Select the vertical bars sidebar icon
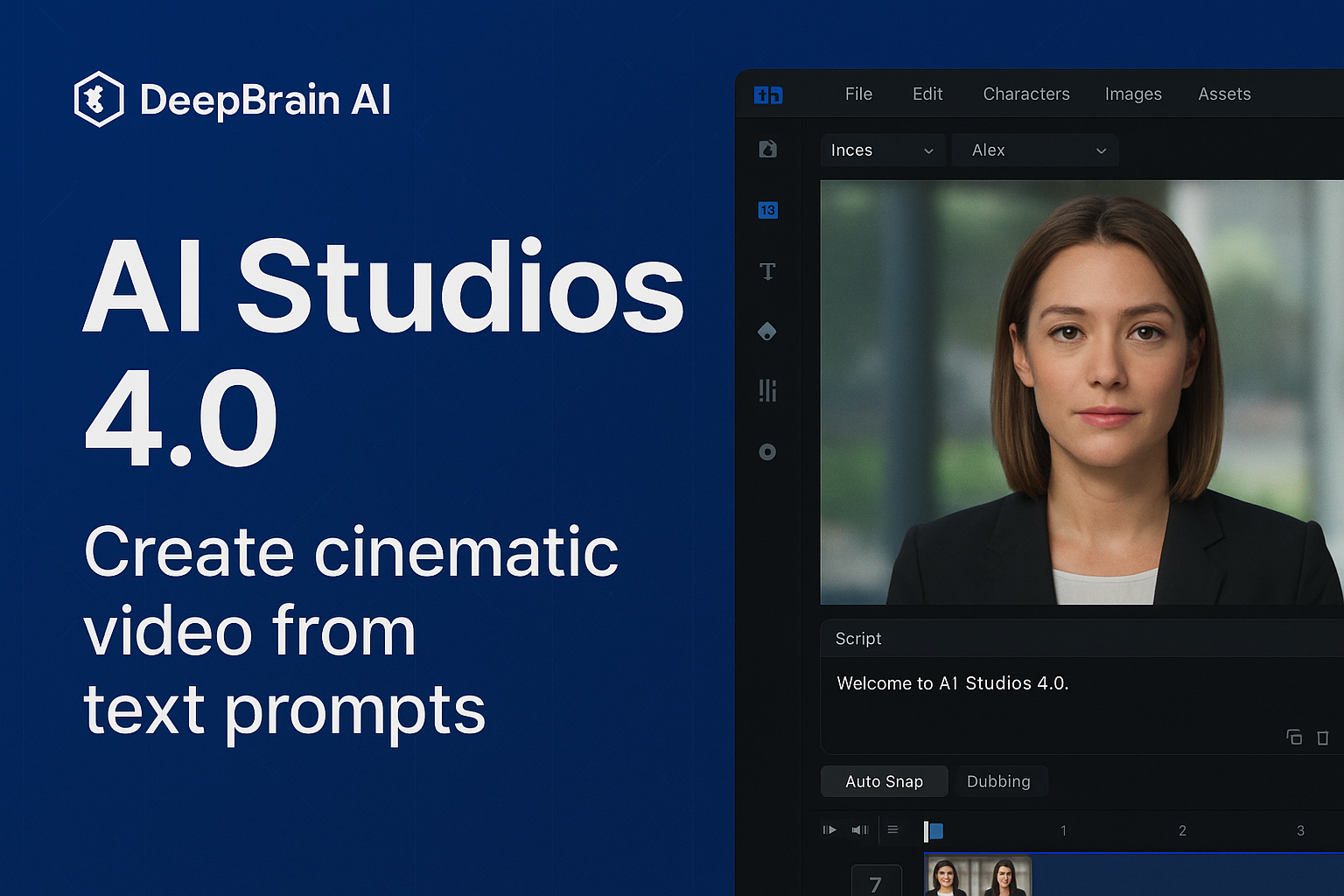 [x=767, y=390]
